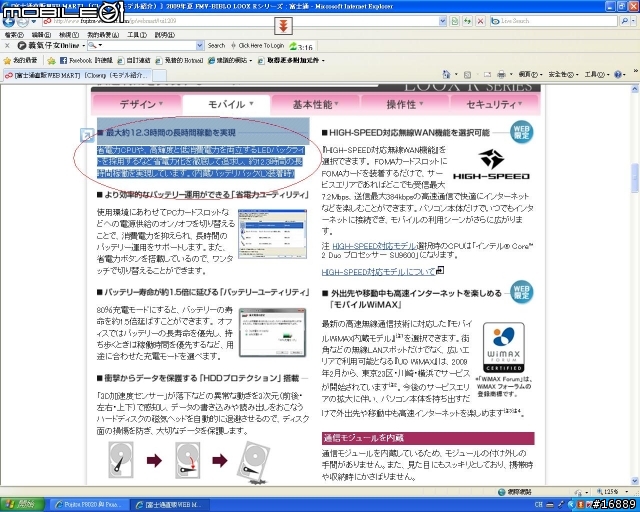640x512 pixels.
Task: Click the バッテリーユーティリティ dialog thumbnail
Action: [x=272, y=332]
